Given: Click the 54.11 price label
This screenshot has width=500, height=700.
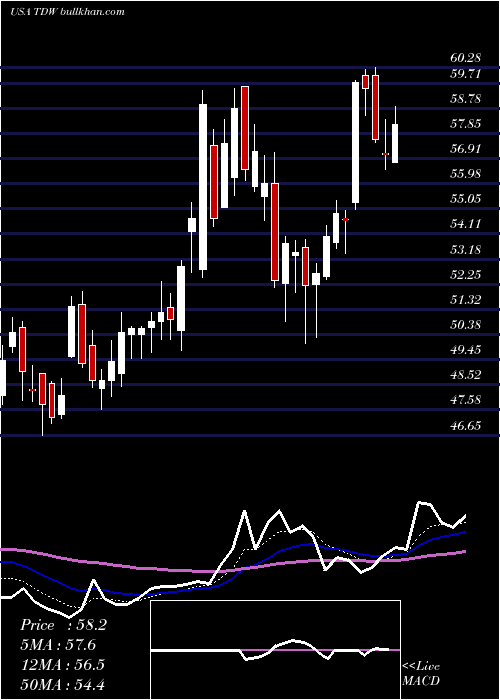Looking at the screenshot, I should pos(465,224).
